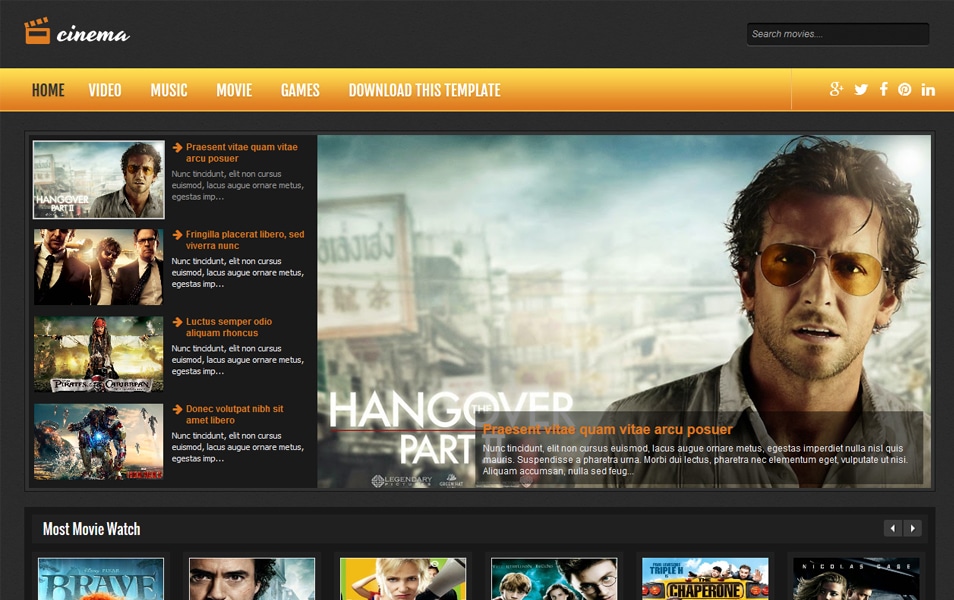Open the Brave movie poster
The width and height of the screenshot is (954, 600).
(x=101, y=579)
